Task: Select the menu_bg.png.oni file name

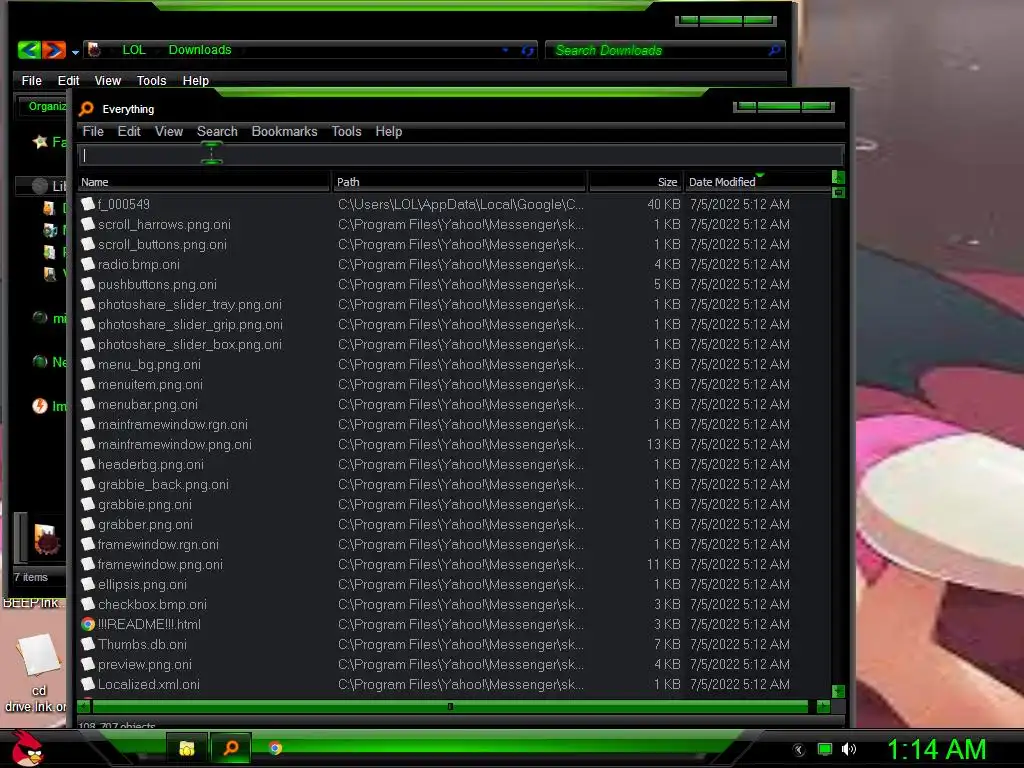Action: [x=149, y=364]
